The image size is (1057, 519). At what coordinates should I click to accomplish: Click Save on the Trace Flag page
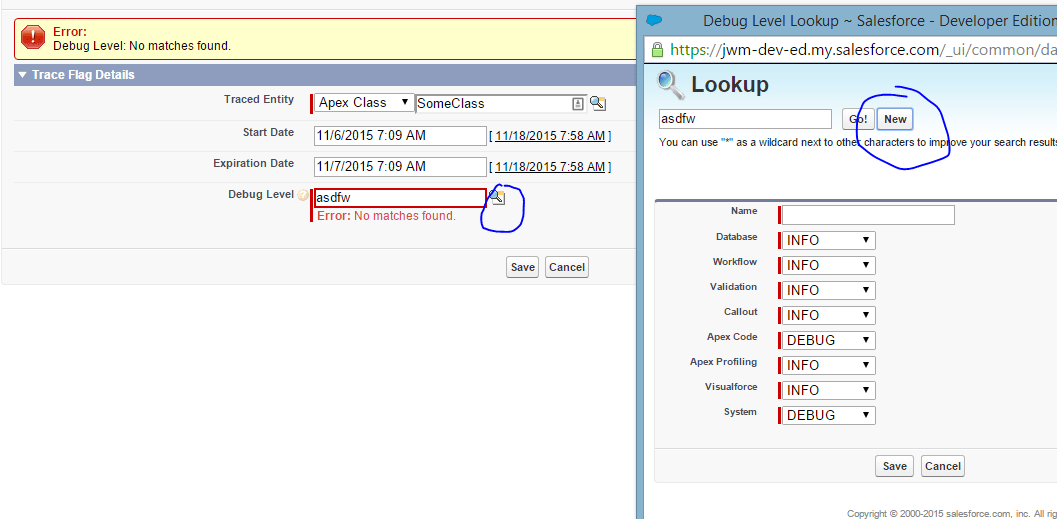tap(522, 267)
